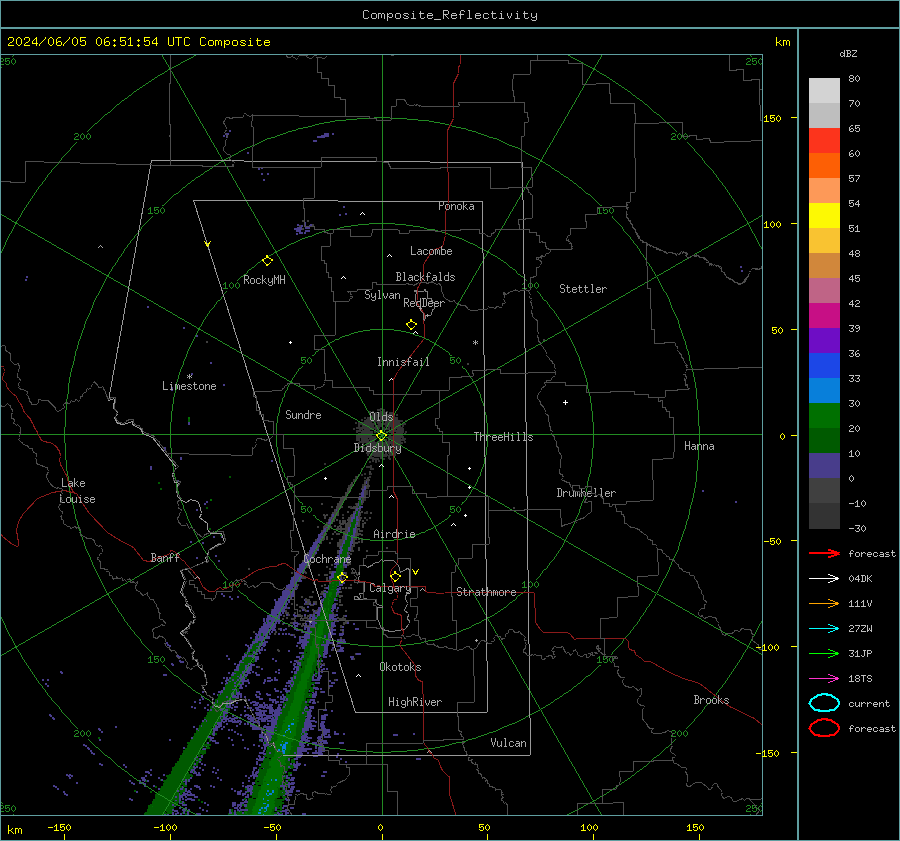Choose the bright purple swatch above the blue ones

(824, 340)
